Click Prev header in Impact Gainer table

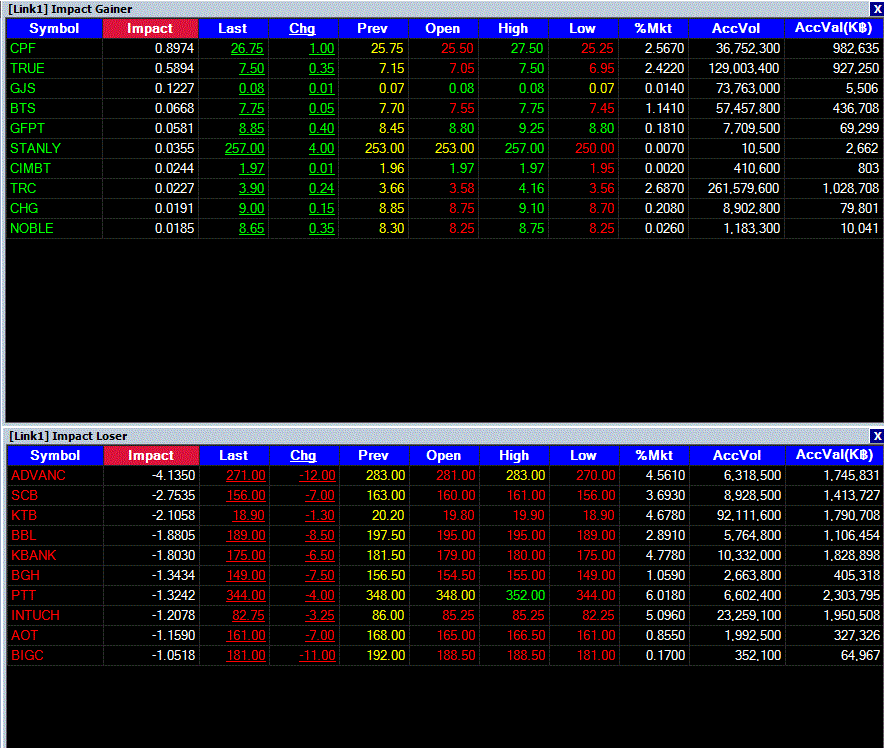[x=373, y=29]
